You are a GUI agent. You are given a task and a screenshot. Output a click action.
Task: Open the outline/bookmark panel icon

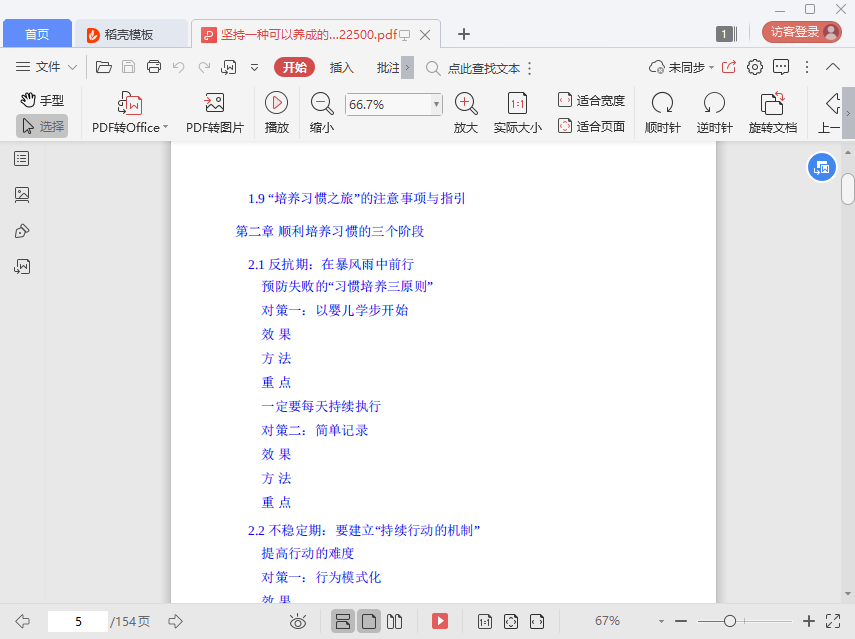click(x=22, y=159)
